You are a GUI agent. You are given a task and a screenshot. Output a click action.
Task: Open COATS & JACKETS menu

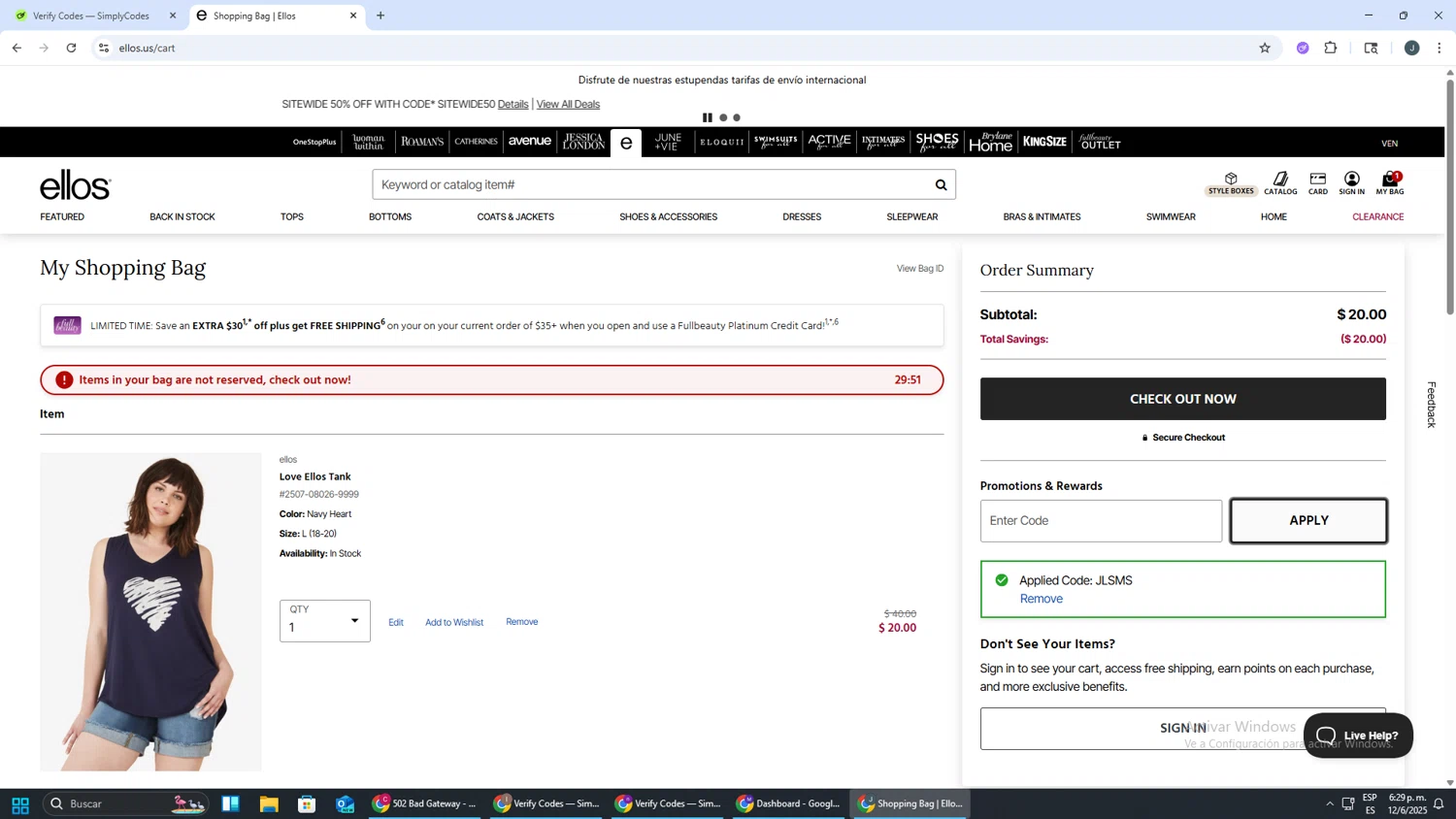[x=515, y=217]
